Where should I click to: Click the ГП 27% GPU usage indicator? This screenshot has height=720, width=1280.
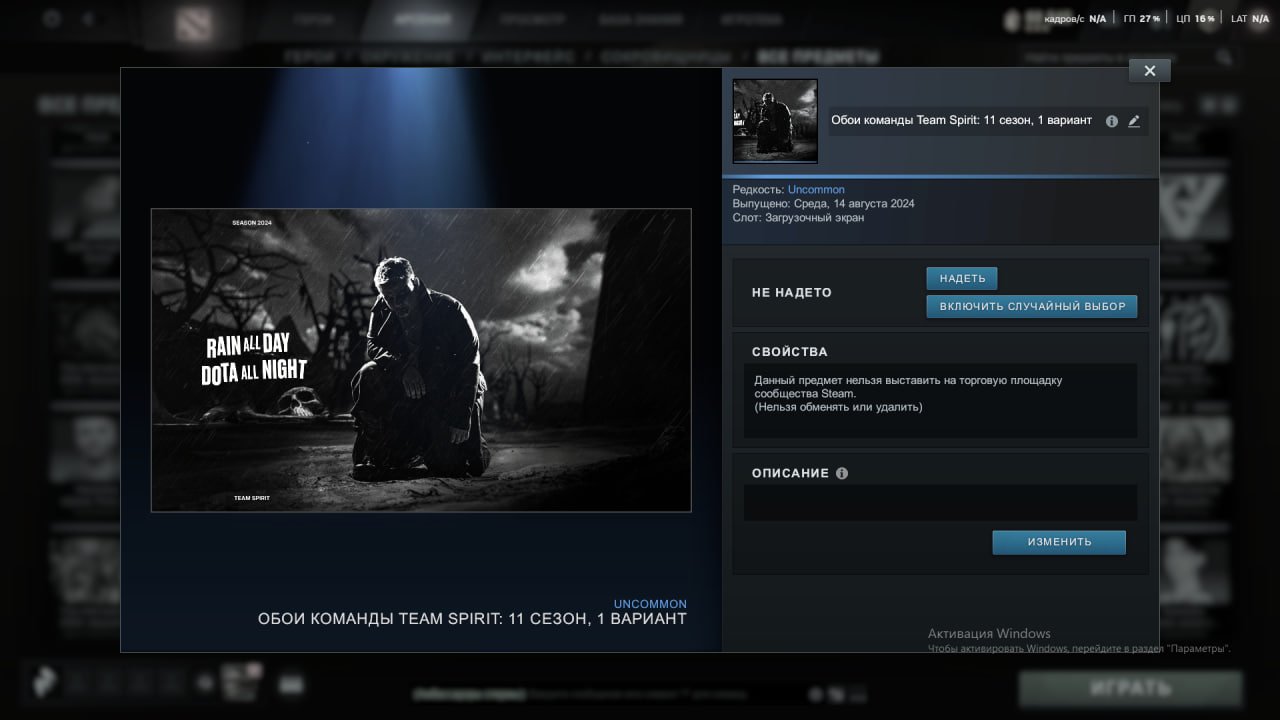(x=1142, y=19)
